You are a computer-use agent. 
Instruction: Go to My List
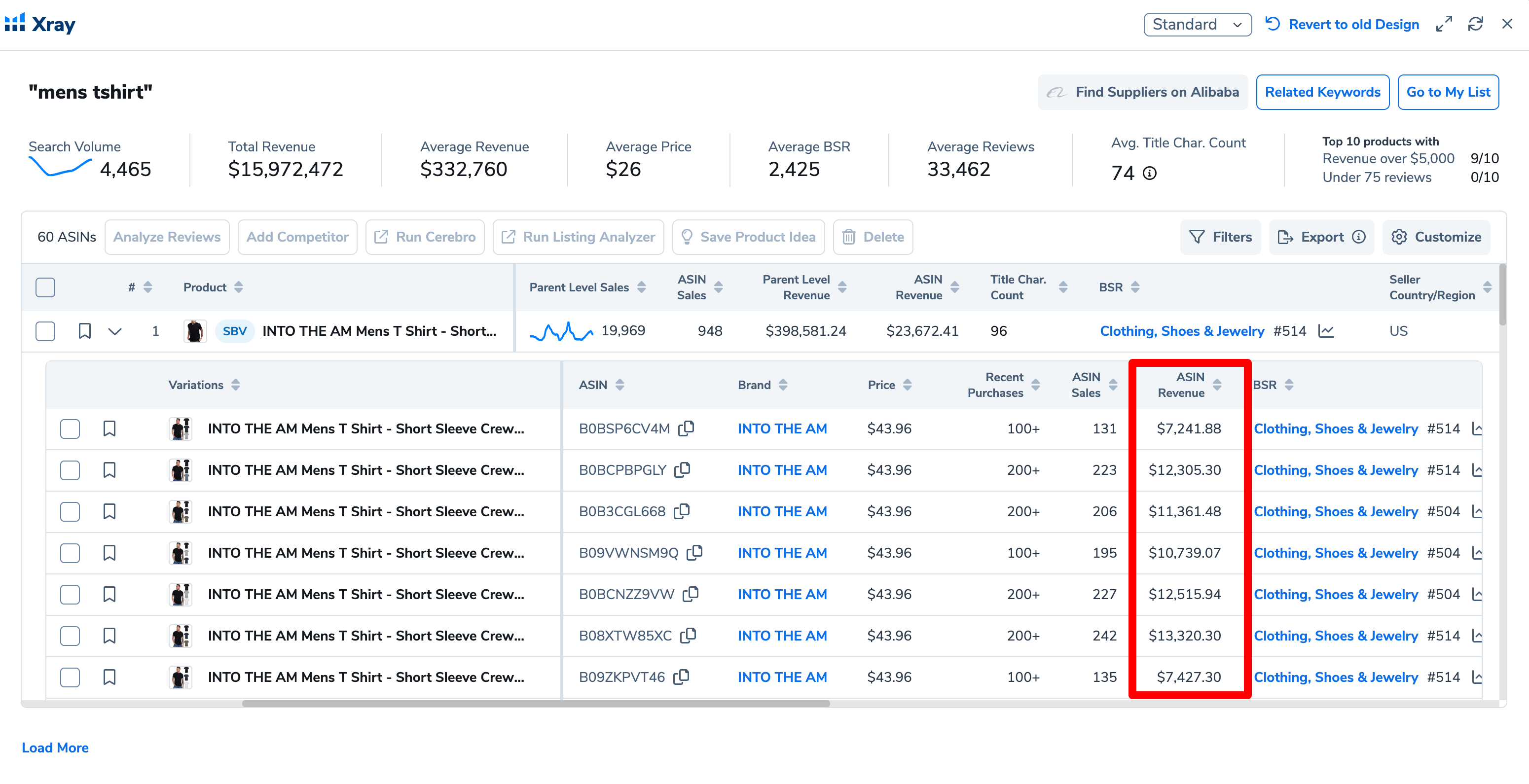click(x=1448, y=92)
